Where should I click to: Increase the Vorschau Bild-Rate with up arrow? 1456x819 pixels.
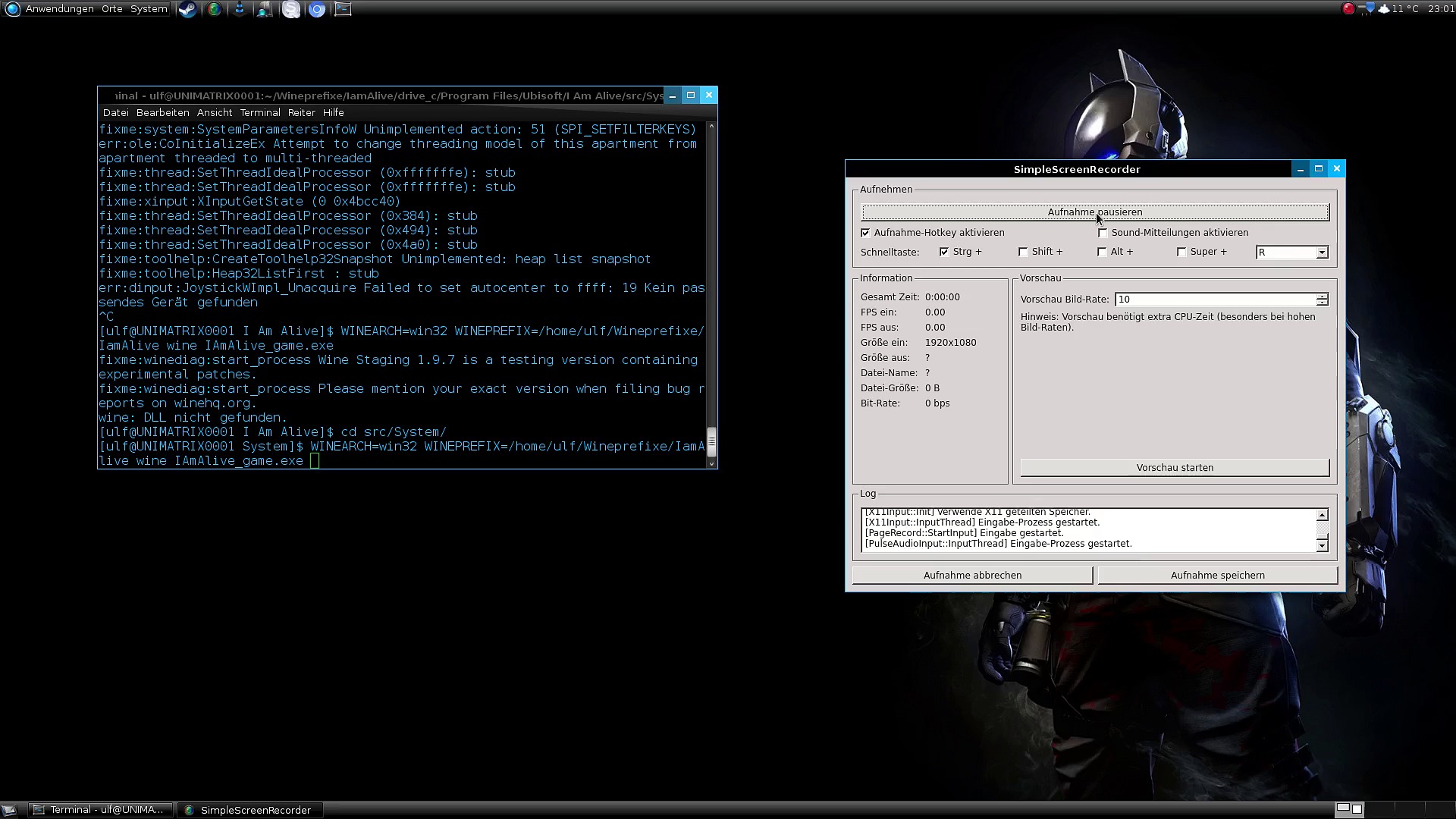(x=1322, y=296)
